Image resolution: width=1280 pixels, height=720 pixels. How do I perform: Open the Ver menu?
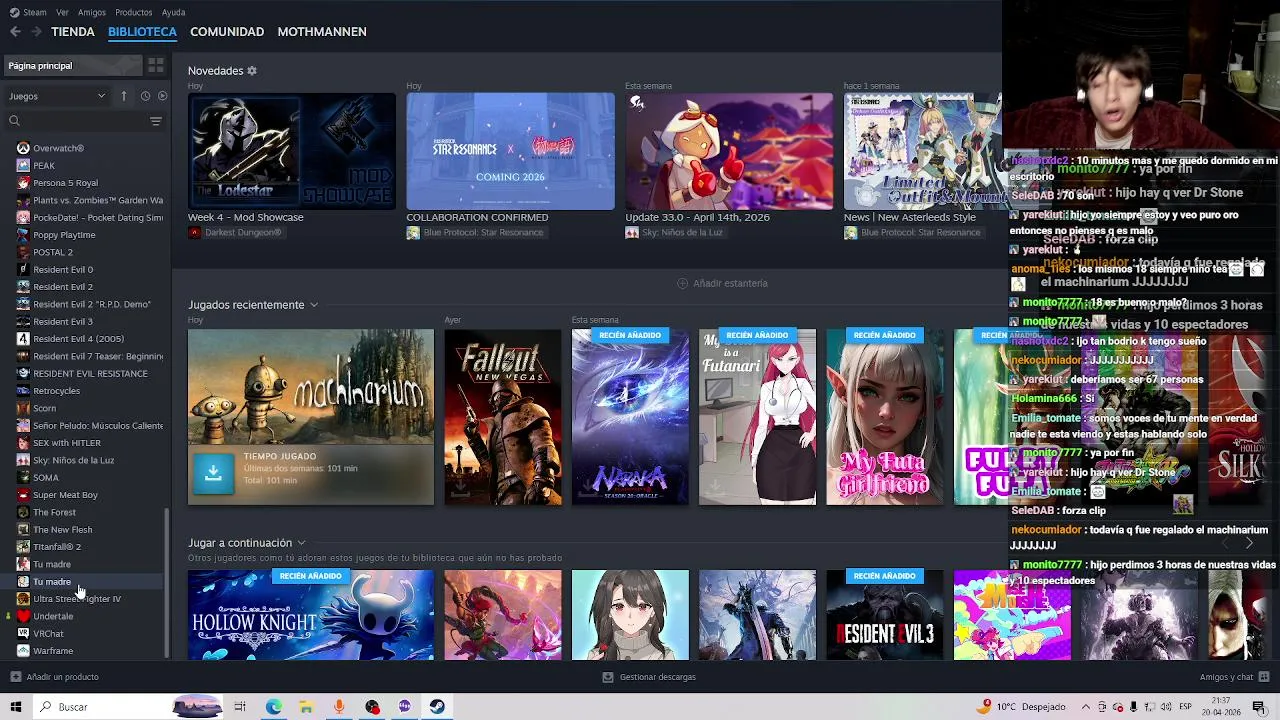pyautogui.click(x=62, y=12)
